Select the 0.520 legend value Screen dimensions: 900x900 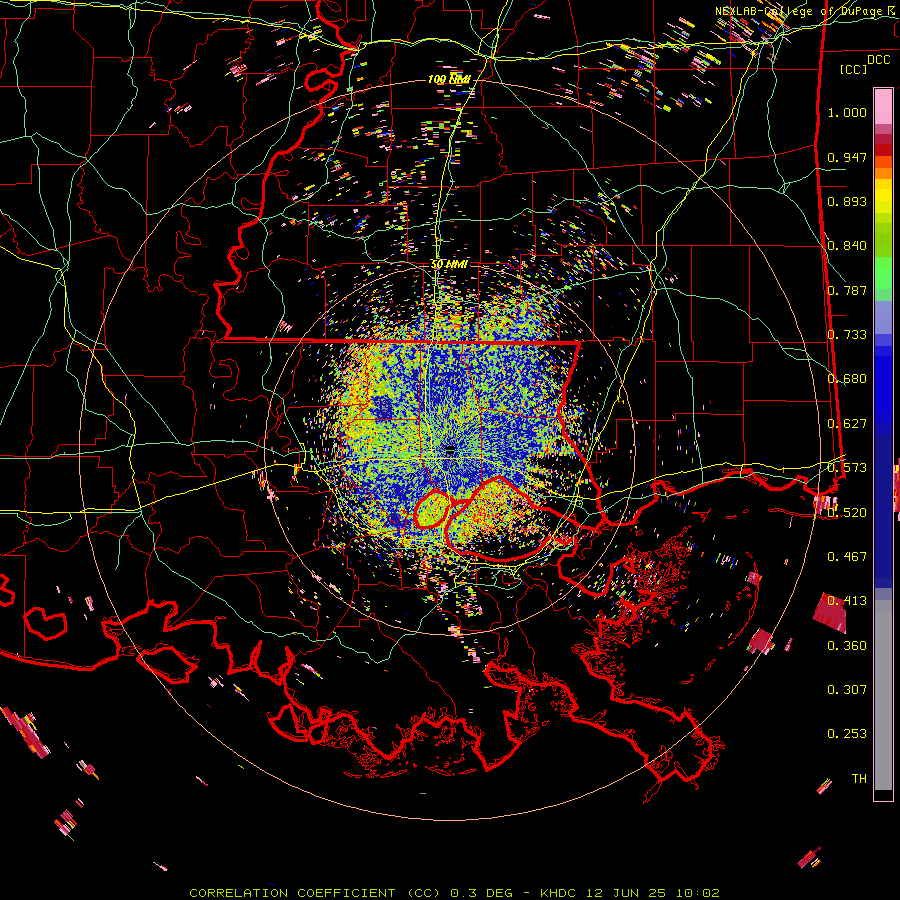(x=847, y=513)
